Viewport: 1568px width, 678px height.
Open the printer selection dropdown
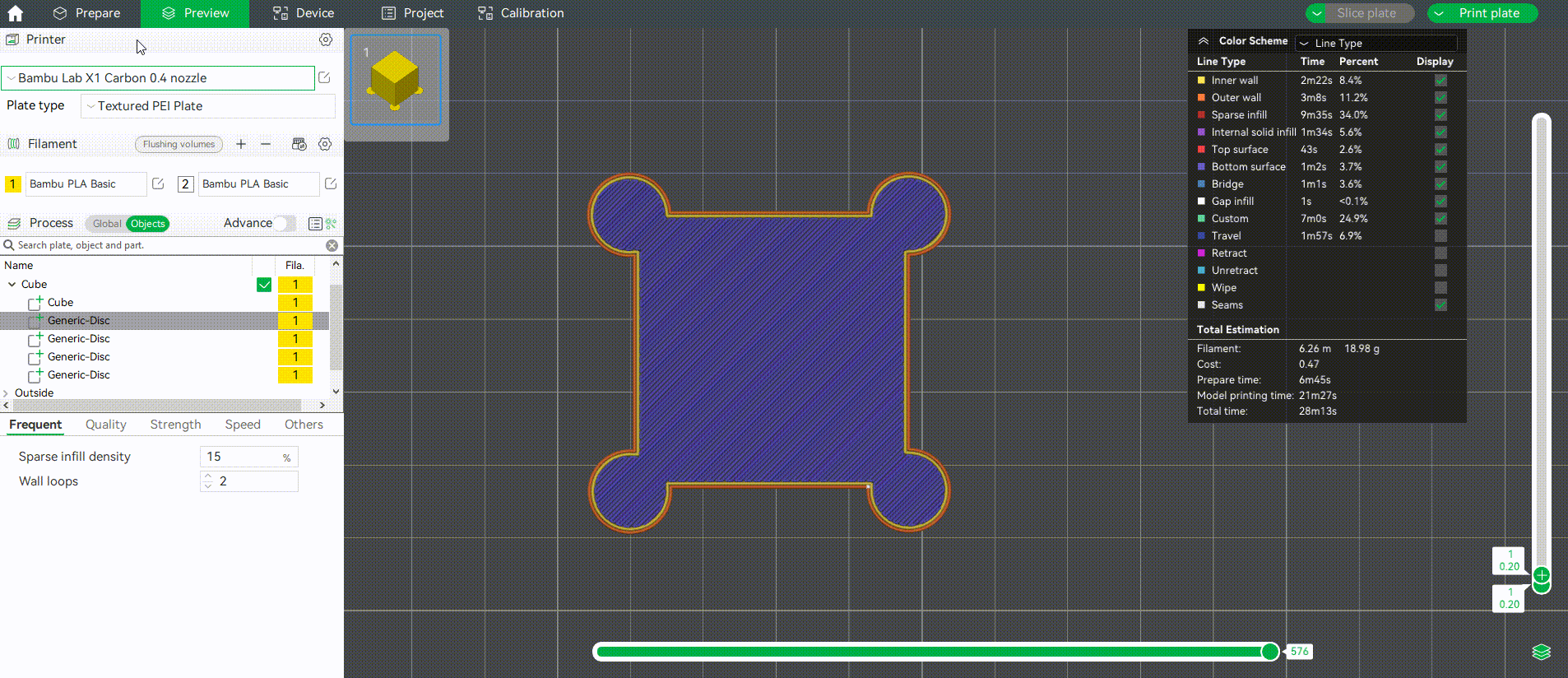pyautogui.click(x=158, y=78)
